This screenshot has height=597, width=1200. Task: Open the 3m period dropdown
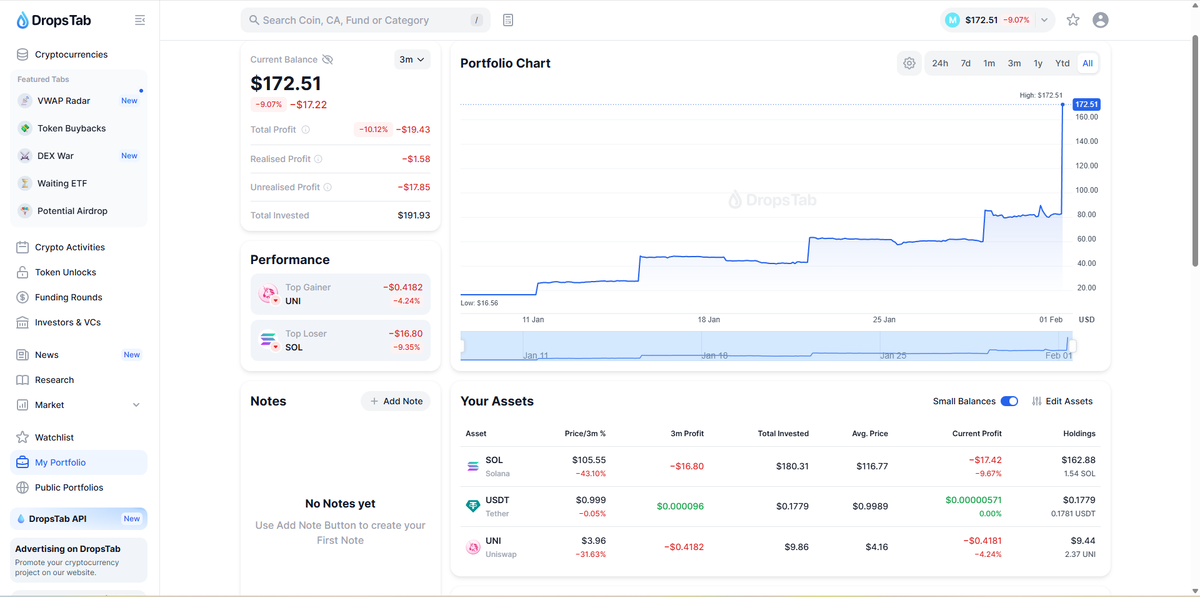click(x=412, y=60)
